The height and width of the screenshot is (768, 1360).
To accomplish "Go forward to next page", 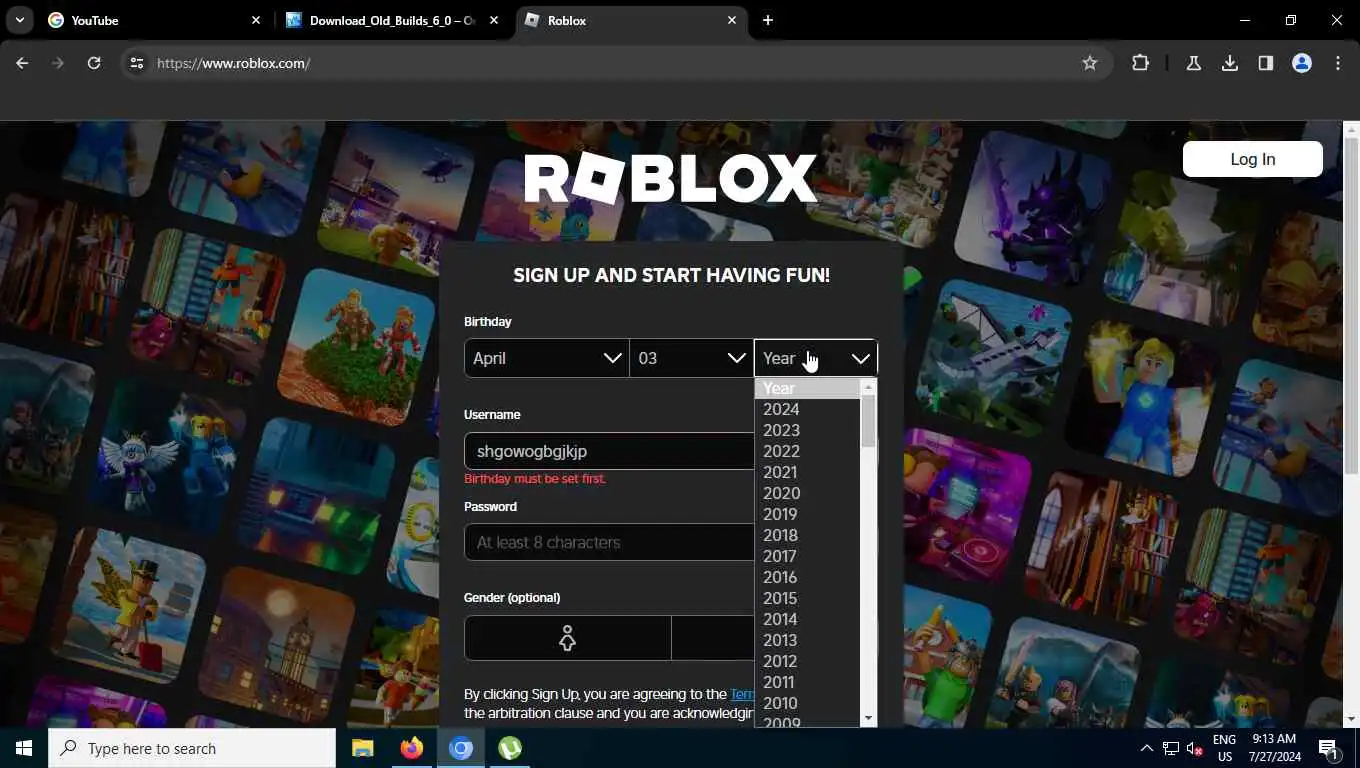I will pyautogui.click(x=58, y=63).
